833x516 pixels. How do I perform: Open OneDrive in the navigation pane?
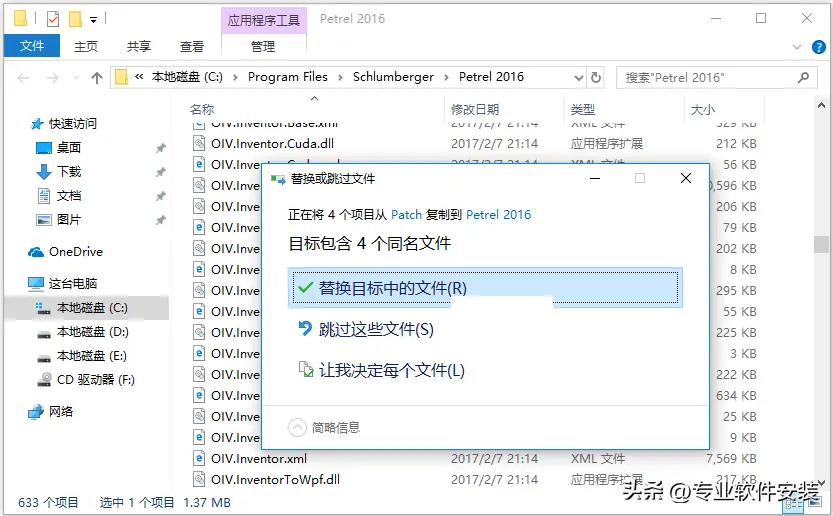coord(75,252)
